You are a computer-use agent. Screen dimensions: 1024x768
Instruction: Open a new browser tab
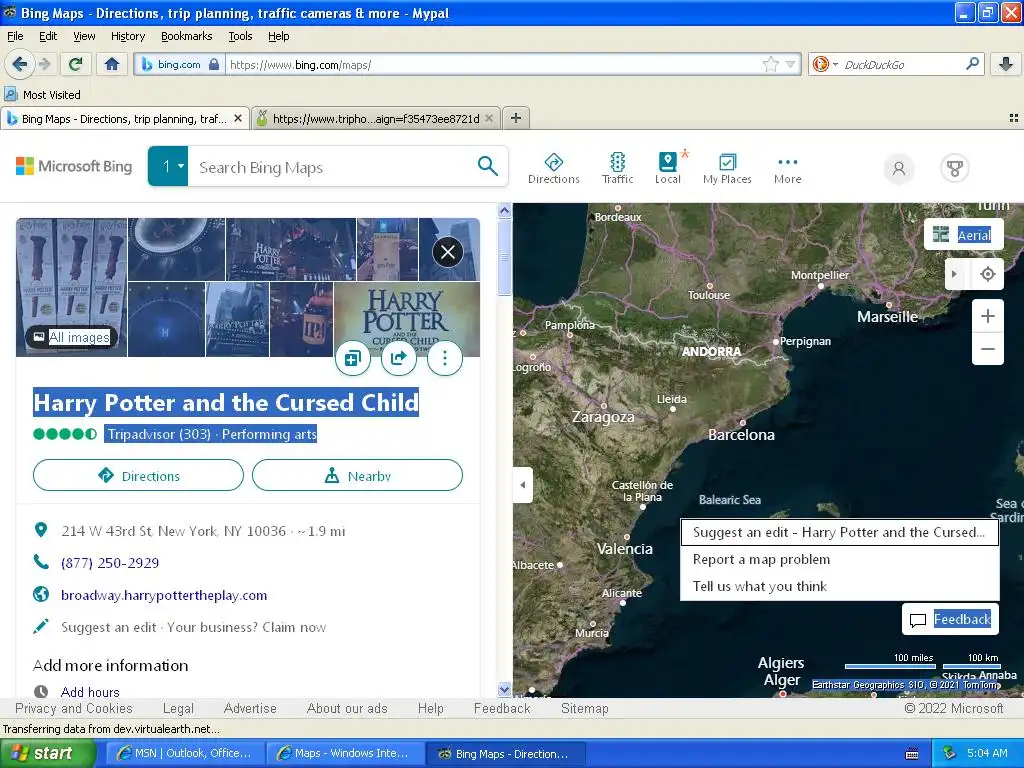516,118
